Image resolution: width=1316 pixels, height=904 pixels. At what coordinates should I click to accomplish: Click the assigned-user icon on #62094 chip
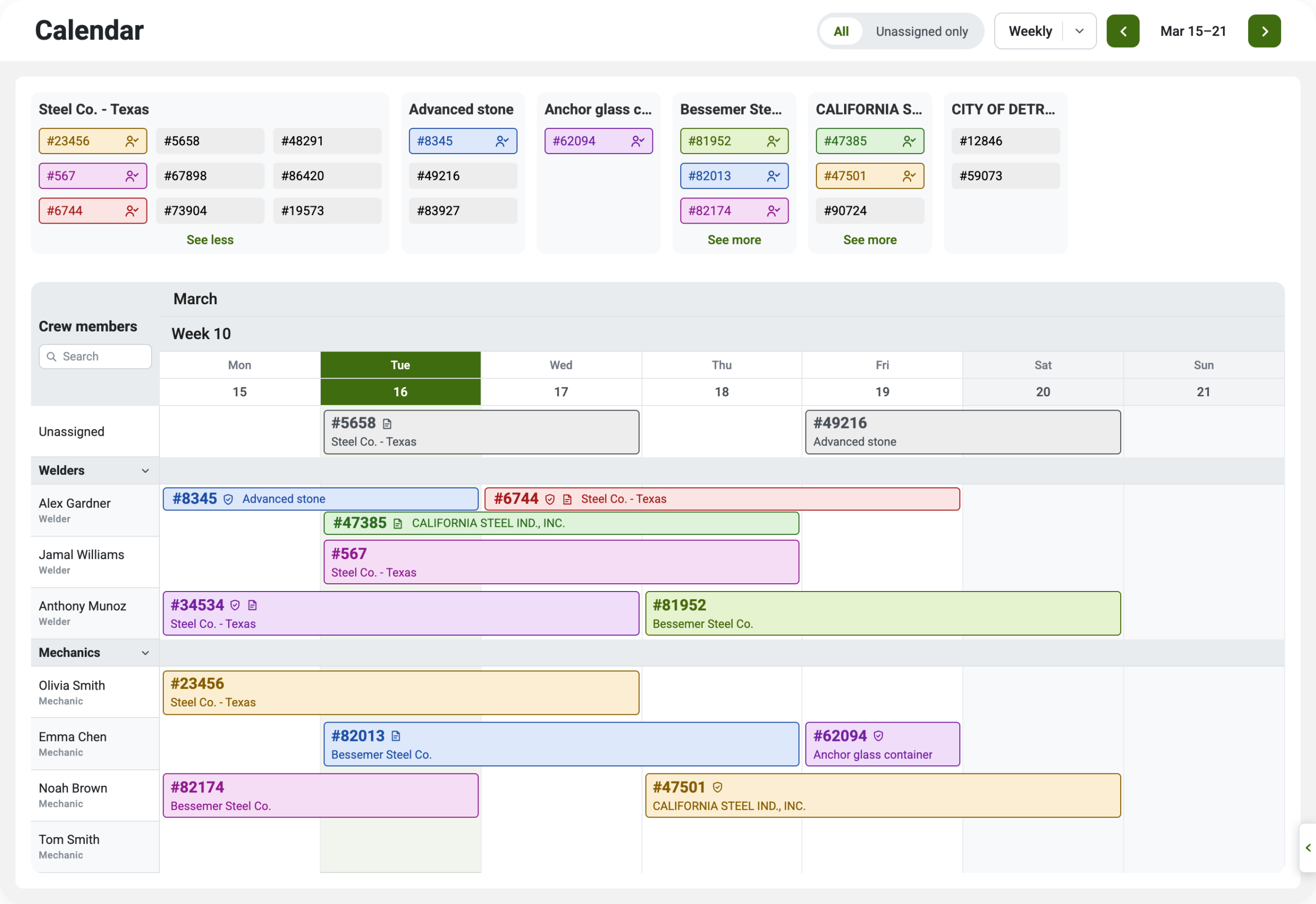pos(638,141)
